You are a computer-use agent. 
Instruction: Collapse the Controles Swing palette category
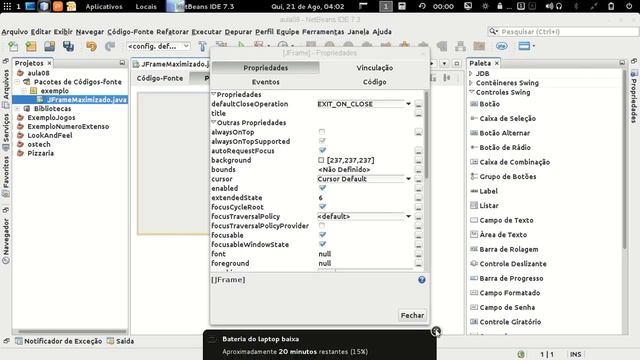[471, 92]
